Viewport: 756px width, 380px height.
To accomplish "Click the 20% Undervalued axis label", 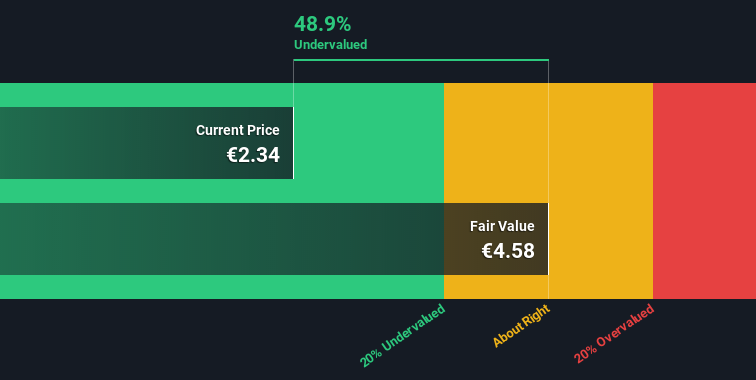I will pyautogui.click(x=402, y=335).
